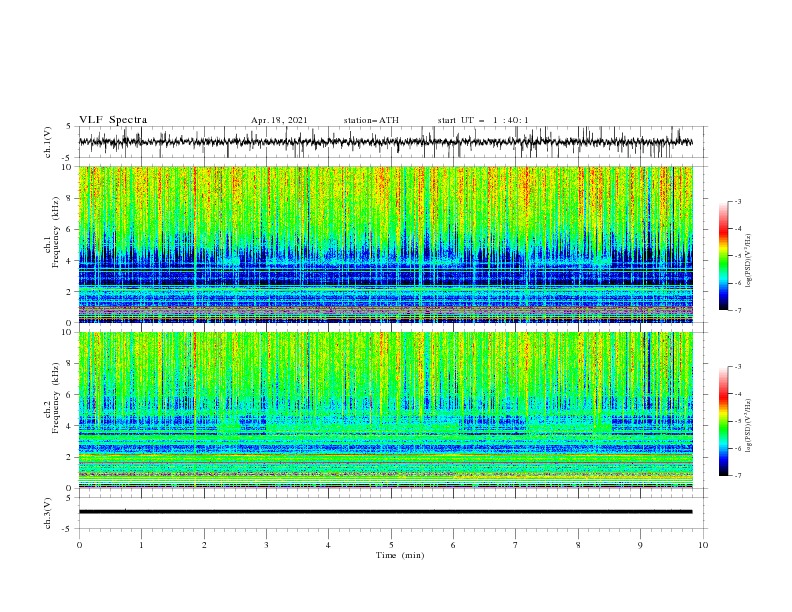792x612 pixels.
Task: Click the "6" kHz tick on ch.2 frequency axis
Action: click(x=70, y=395)
